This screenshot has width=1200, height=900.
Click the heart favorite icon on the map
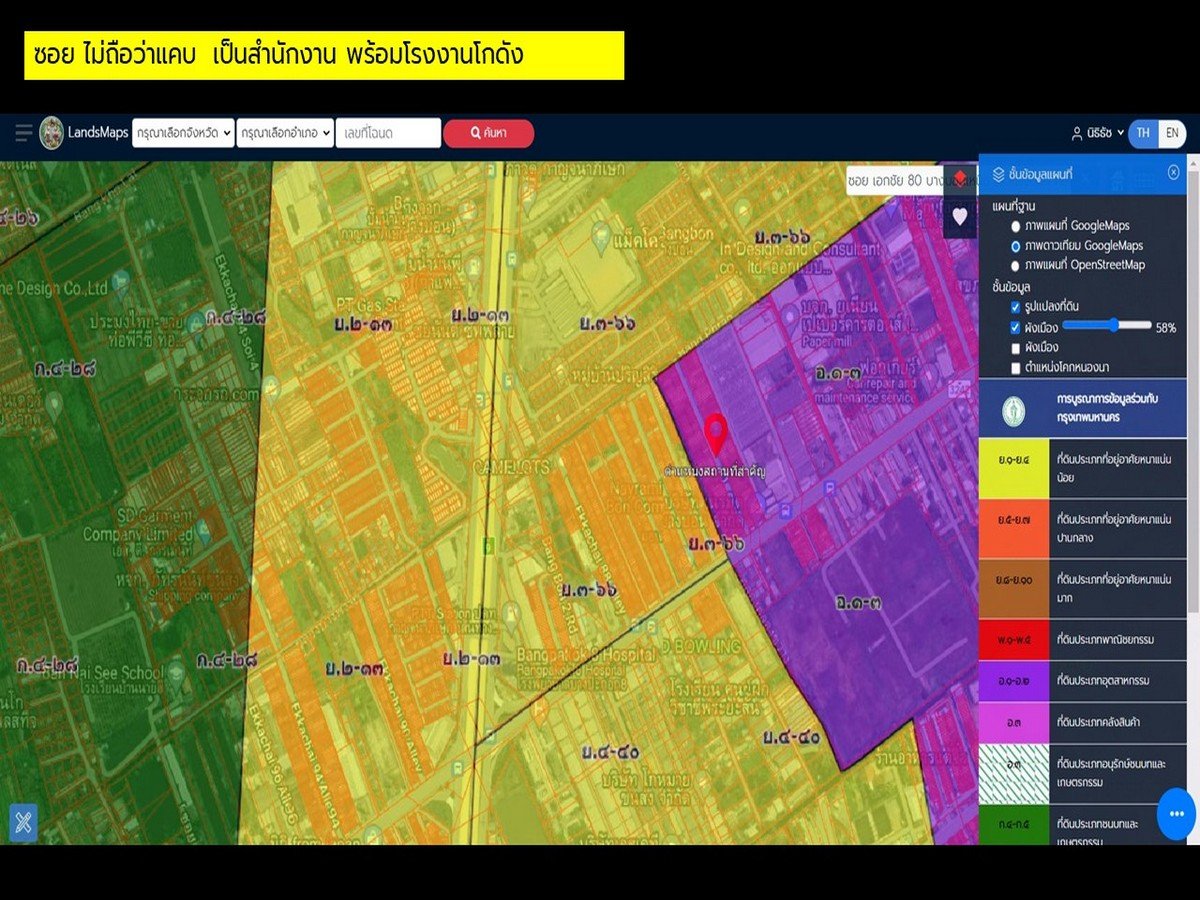(960, 216)
